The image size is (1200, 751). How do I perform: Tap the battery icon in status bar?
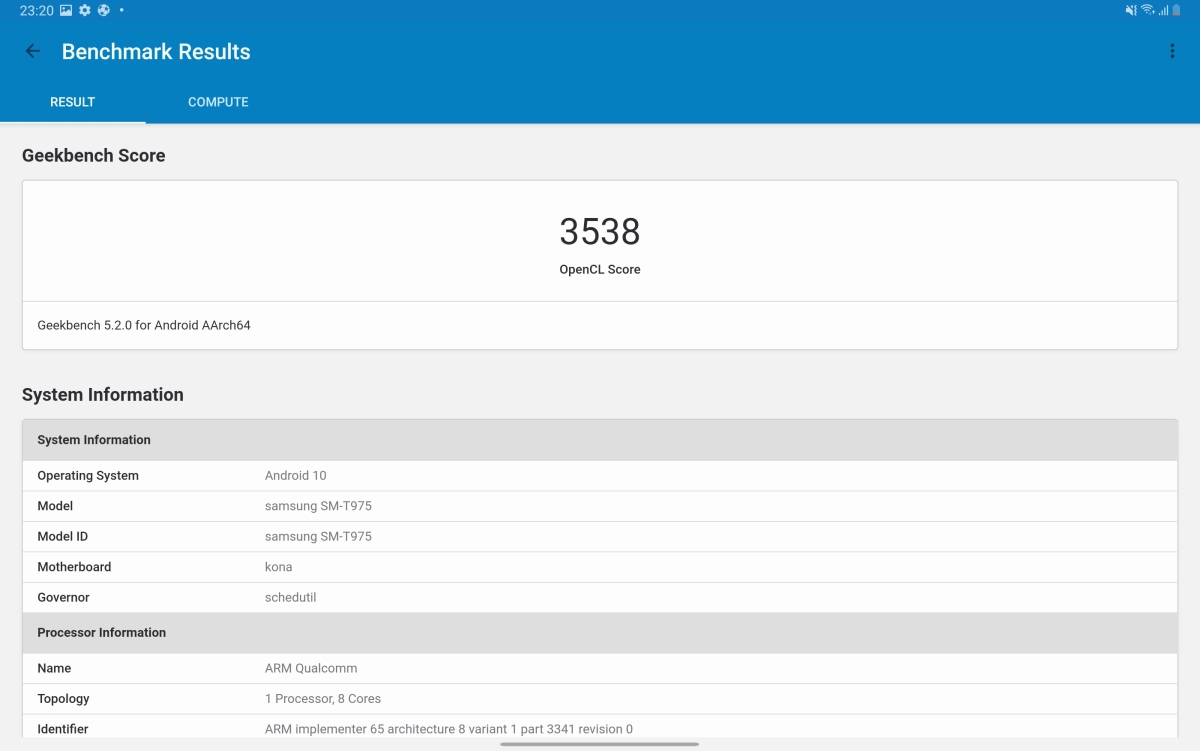1177,10
